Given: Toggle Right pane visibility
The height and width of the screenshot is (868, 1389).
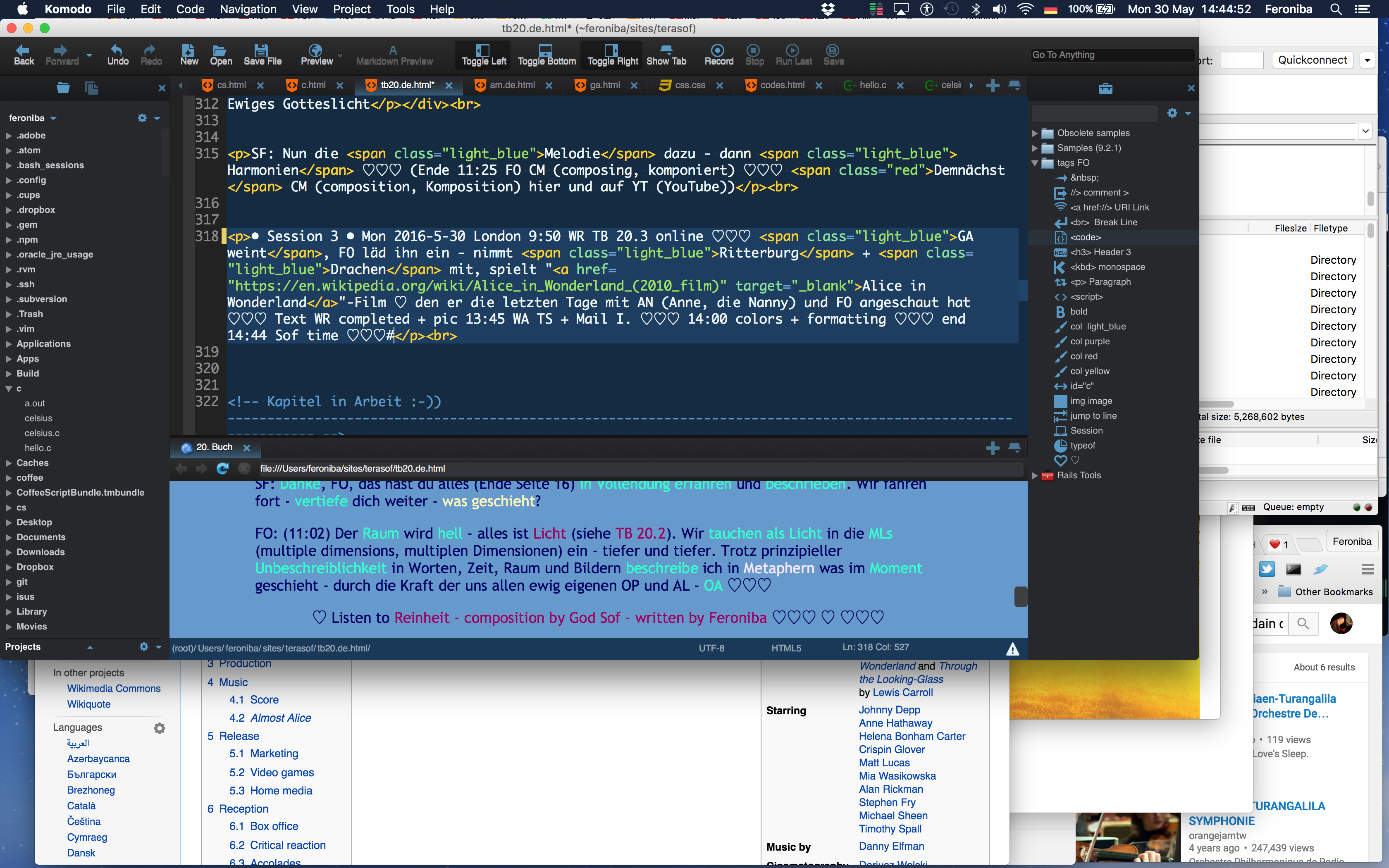Looking at the screenshot, I should 612,55.
